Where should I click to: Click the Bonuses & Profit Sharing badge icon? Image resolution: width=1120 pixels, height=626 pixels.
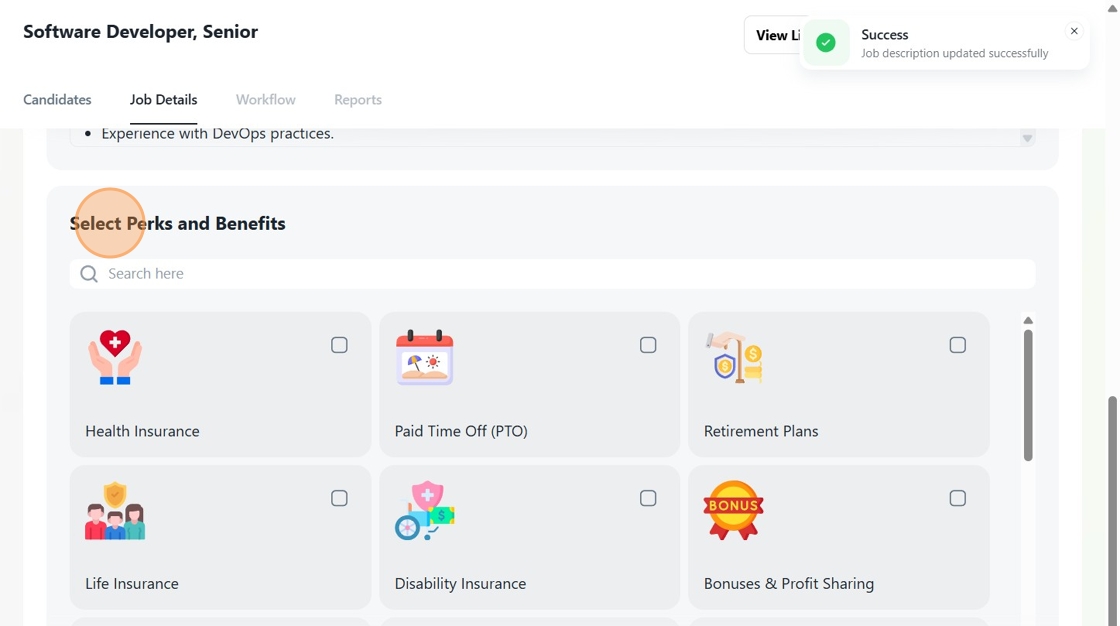[734, 511]
